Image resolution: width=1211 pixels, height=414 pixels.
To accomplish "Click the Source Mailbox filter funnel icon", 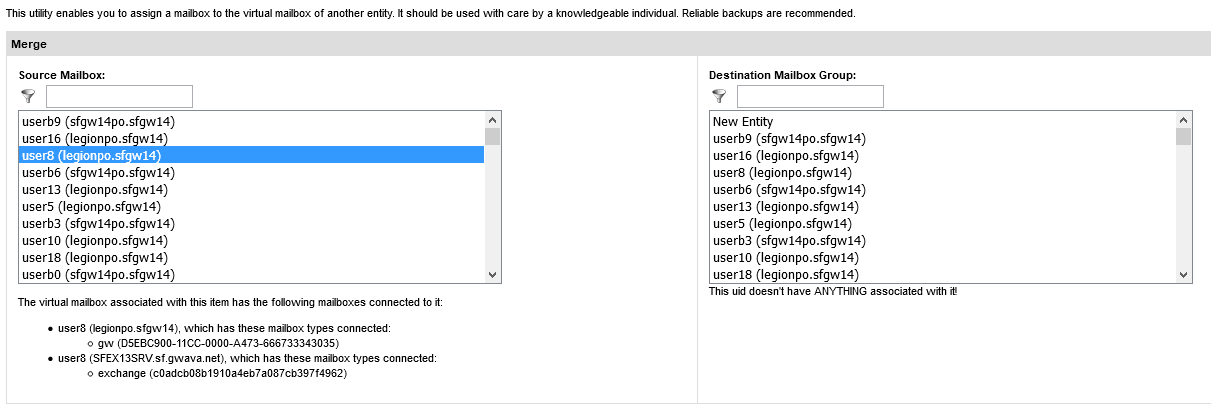I will 28,96.
